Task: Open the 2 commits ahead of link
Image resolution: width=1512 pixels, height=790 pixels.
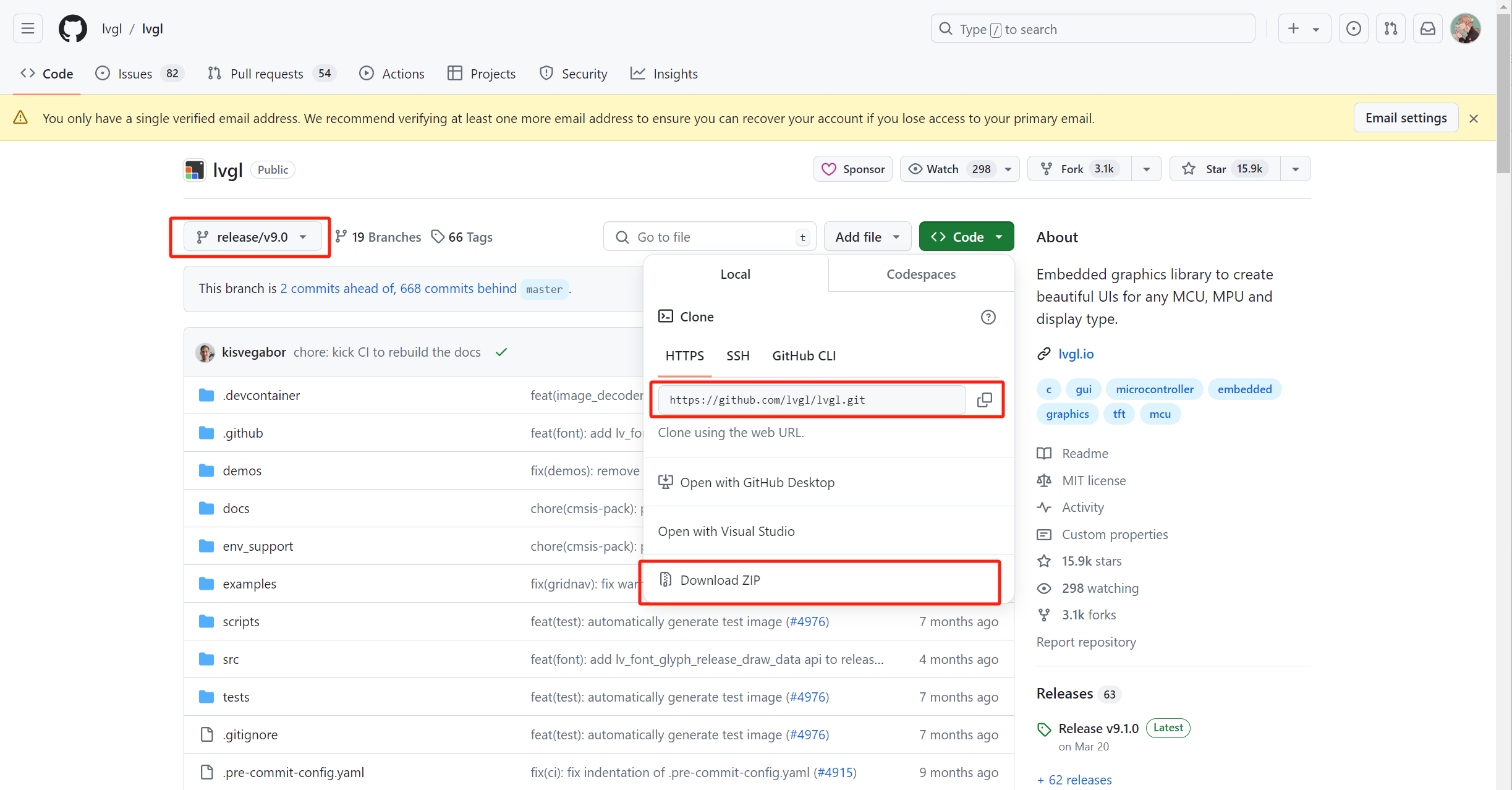Action: [x=337, y=288]
